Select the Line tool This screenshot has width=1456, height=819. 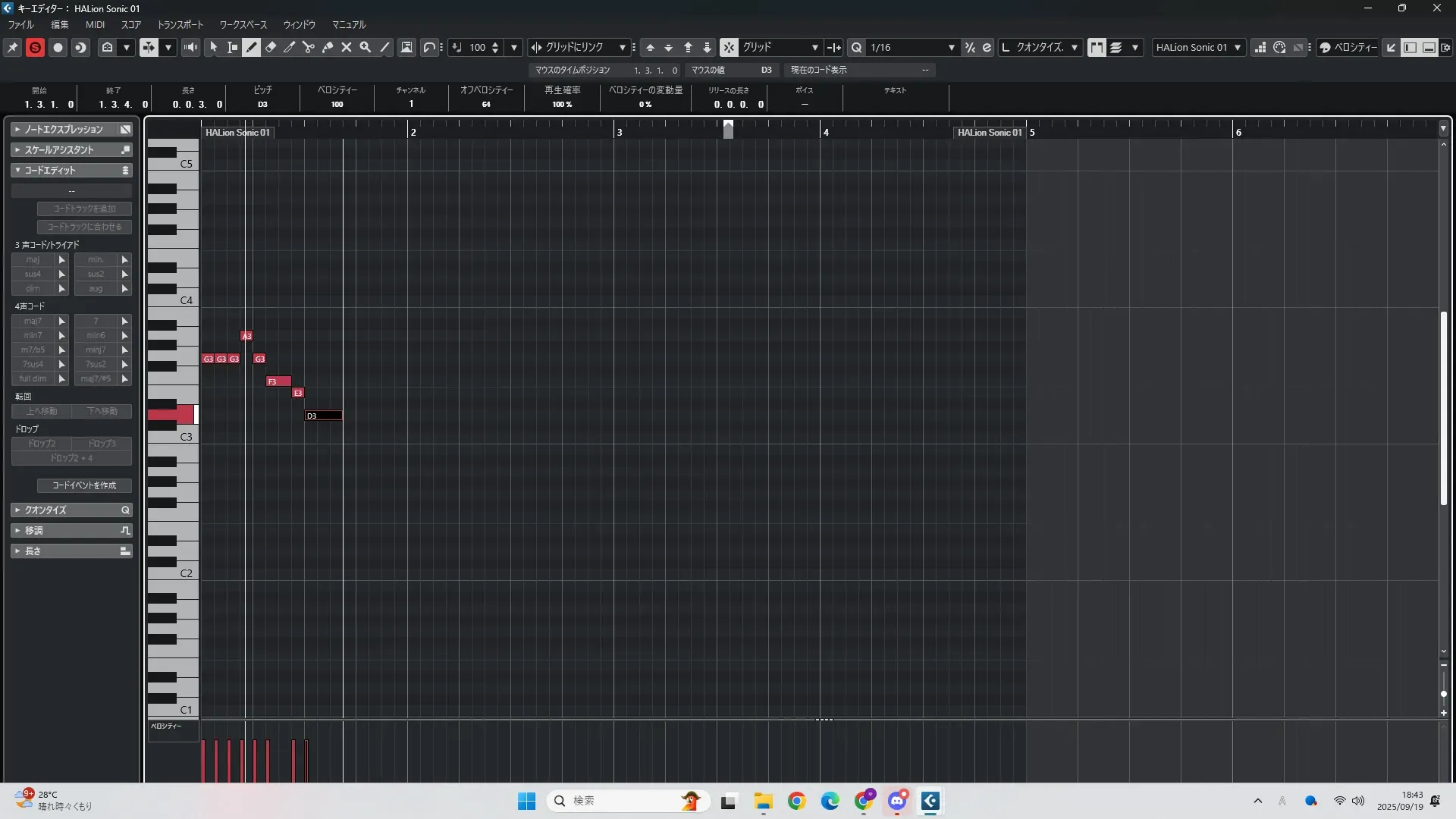point(384,47)
